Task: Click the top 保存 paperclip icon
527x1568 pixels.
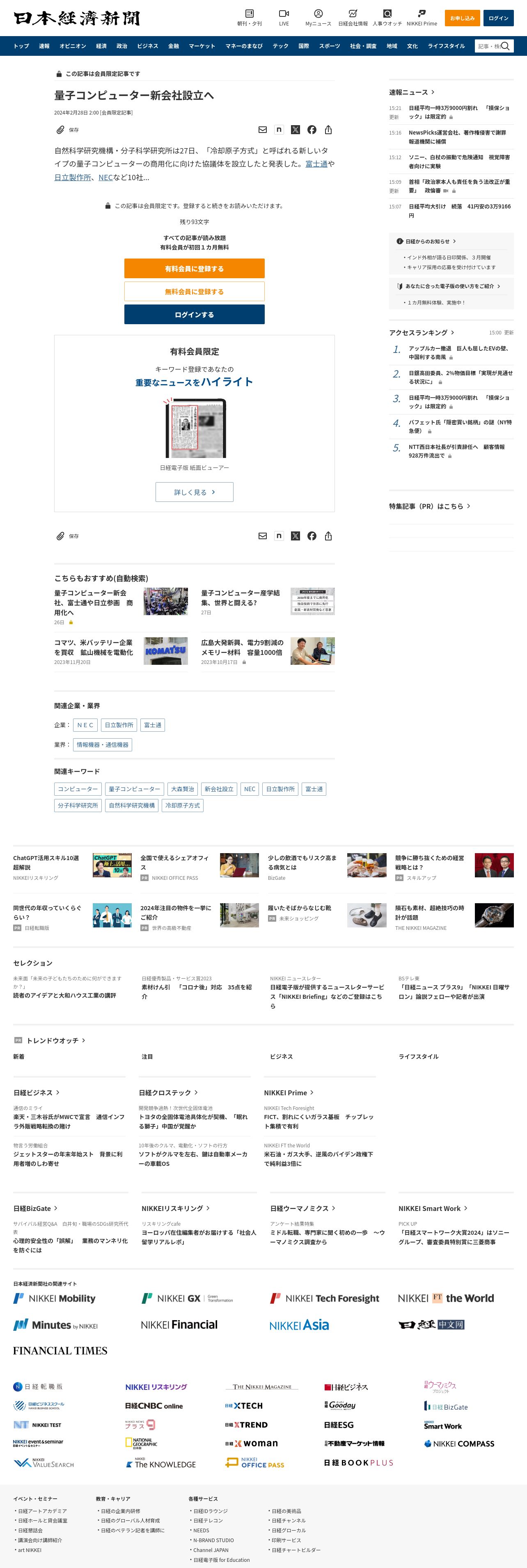Action: (x=60, y=130)
